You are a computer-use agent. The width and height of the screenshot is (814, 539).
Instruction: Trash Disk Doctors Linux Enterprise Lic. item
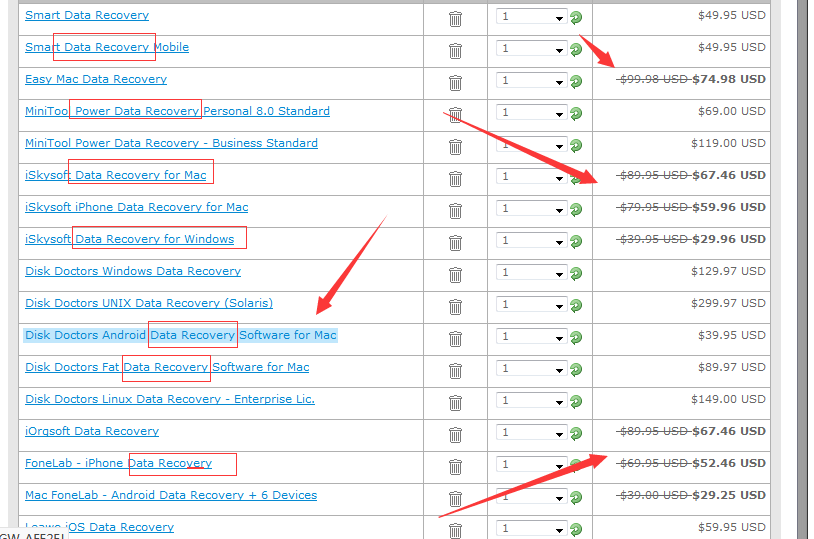[455, 403]
